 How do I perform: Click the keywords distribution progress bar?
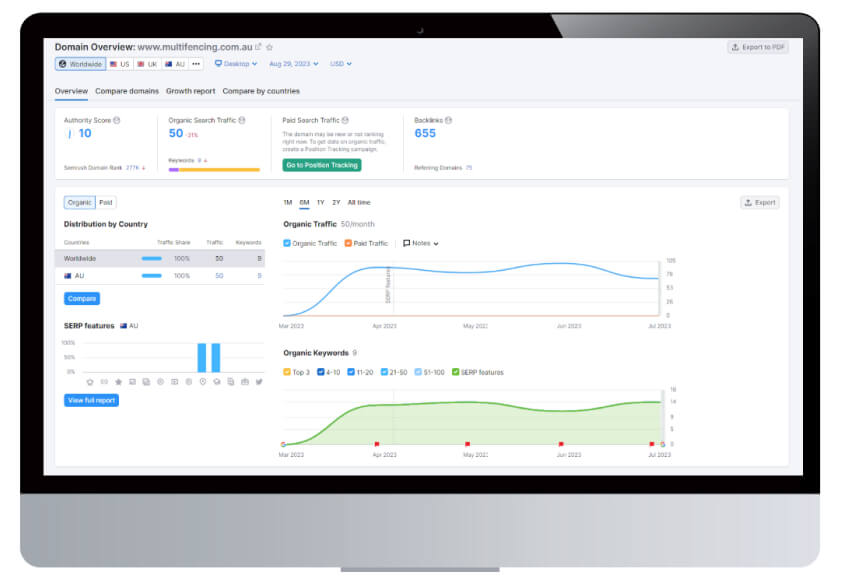pos(214,169)
